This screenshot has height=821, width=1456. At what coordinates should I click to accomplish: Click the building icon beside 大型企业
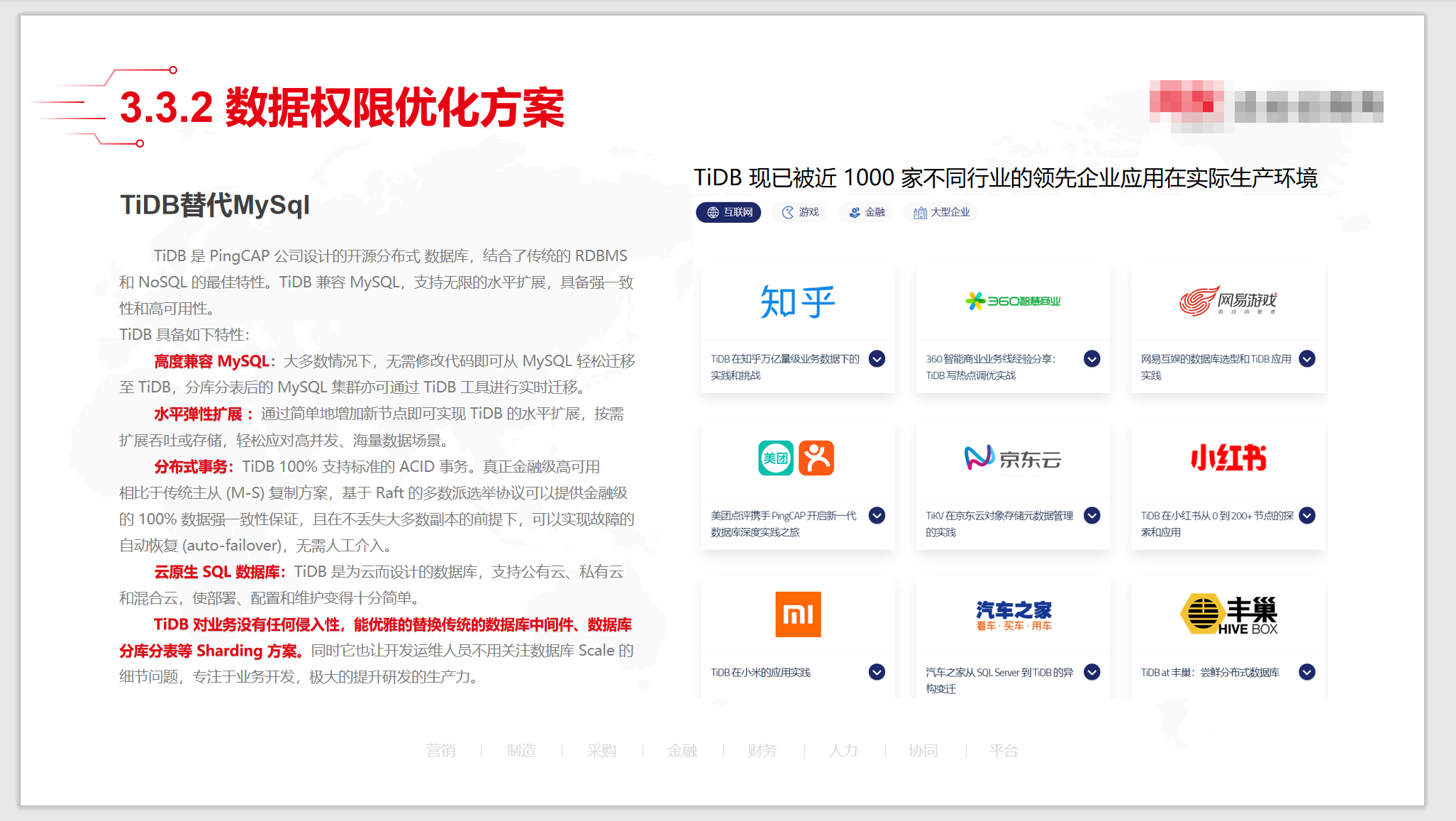[920, 212]
